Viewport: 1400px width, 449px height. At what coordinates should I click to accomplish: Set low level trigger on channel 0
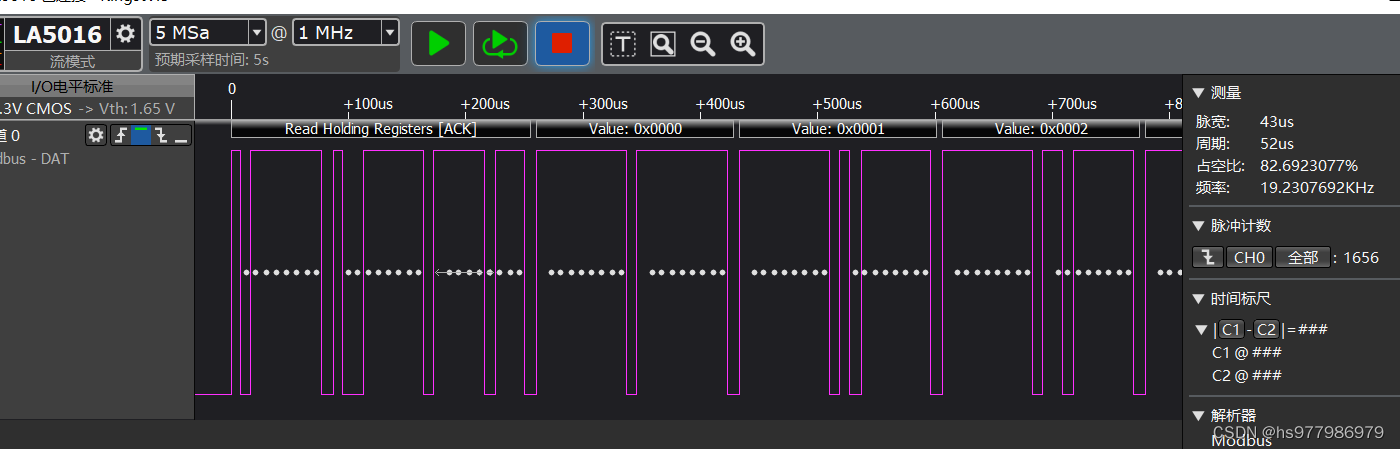[180, 135]
